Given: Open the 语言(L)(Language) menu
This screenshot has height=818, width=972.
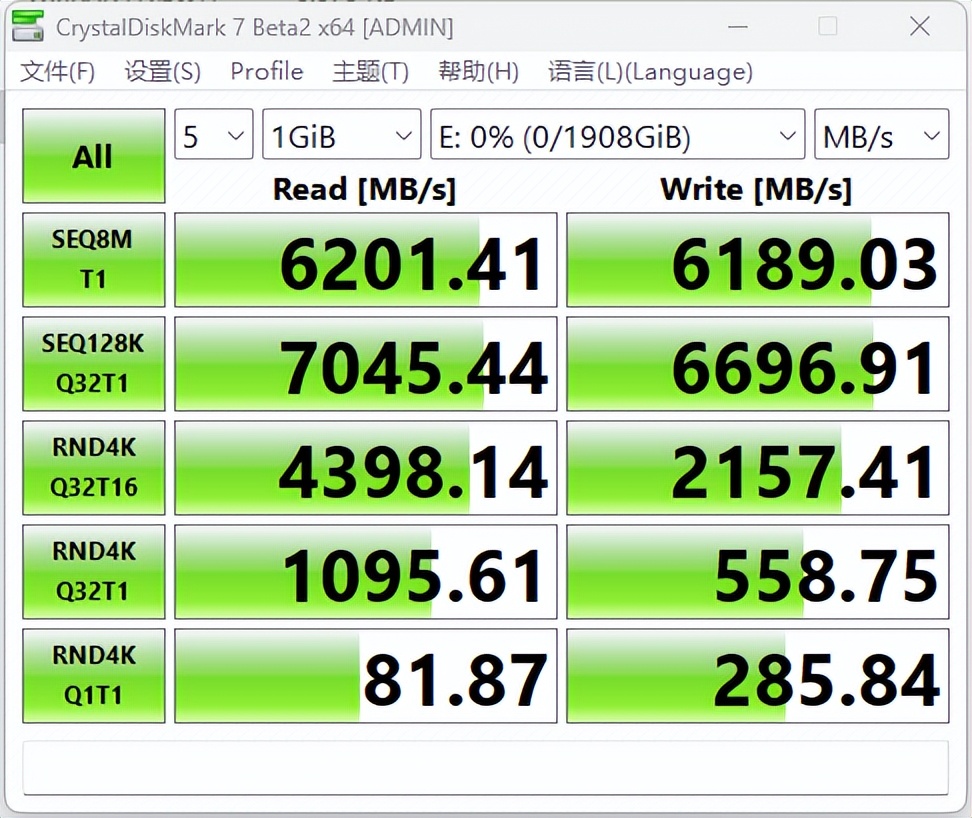Looking at the screenshot, I should [649, 72].
